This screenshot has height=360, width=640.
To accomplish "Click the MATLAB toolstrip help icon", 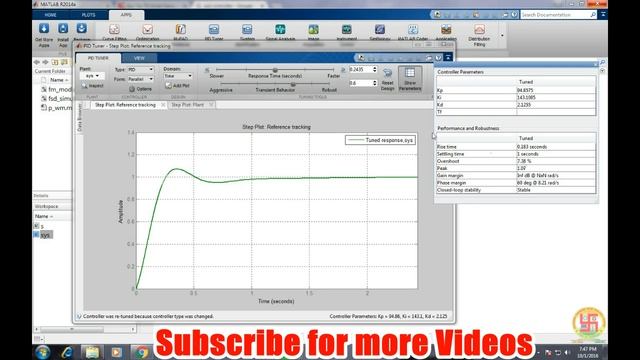I will click(514, 15).
